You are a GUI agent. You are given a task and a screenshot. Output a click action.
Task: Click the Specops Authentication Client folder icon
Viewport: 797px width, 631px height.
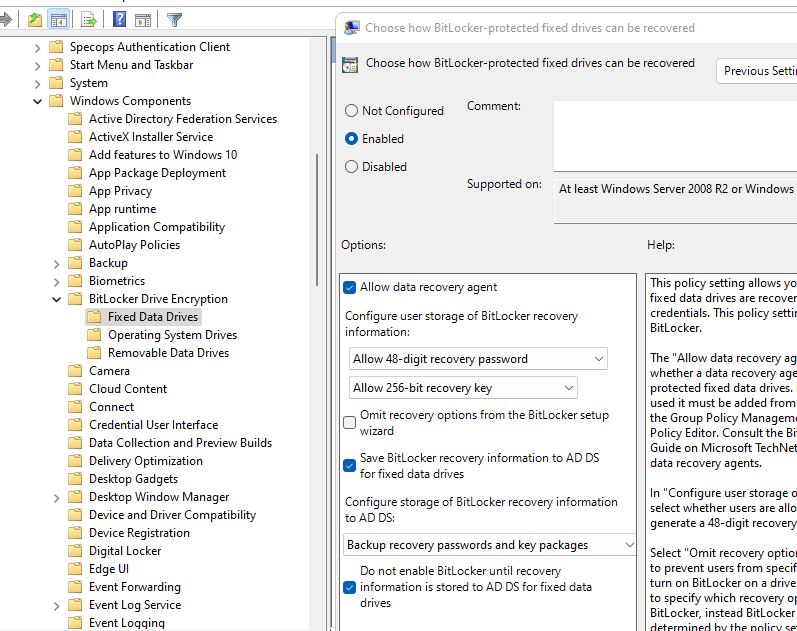click(56, 47)
